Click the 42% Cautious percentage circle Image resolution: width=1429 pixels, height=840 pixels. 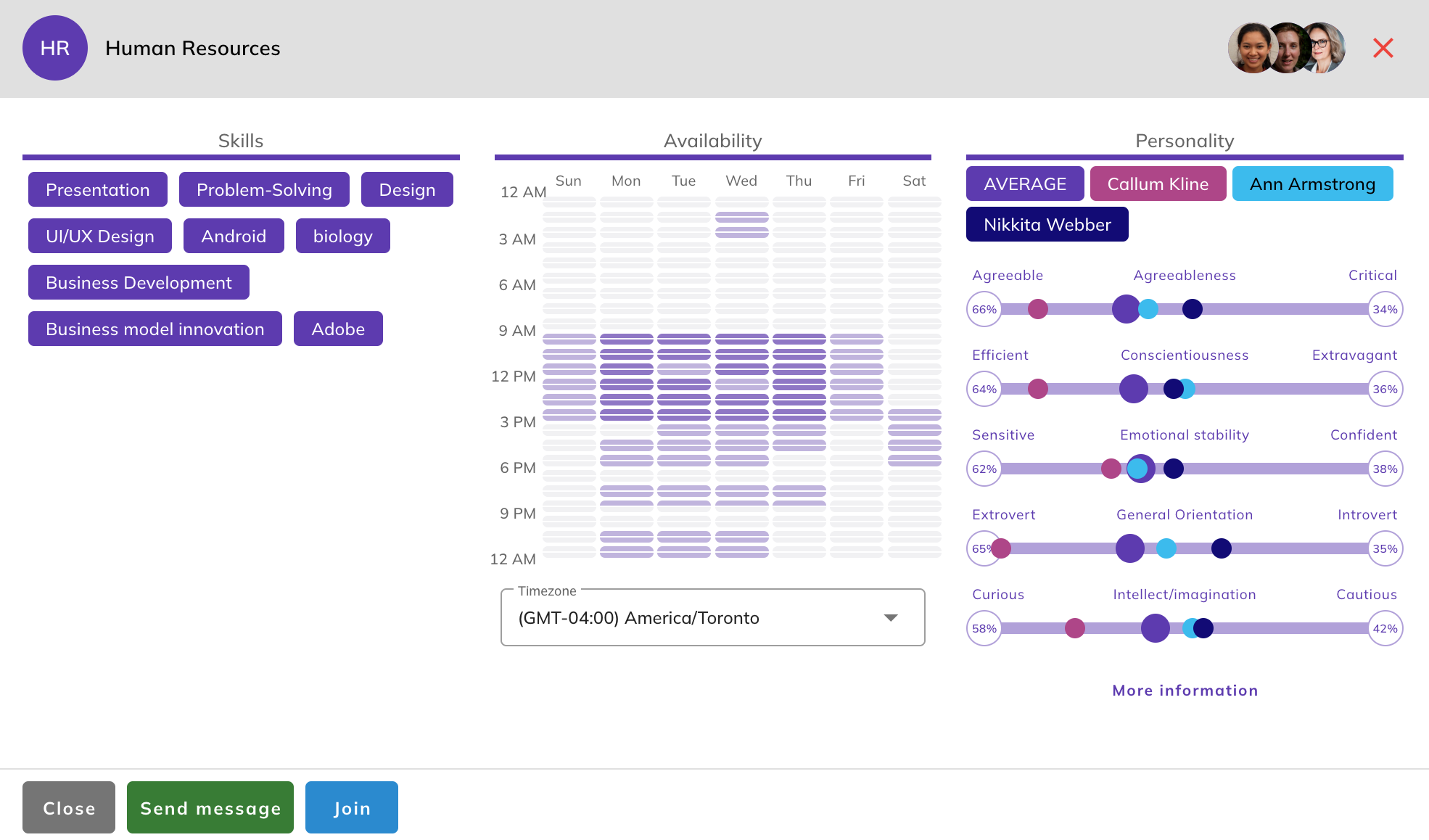tap(1384, 629)
